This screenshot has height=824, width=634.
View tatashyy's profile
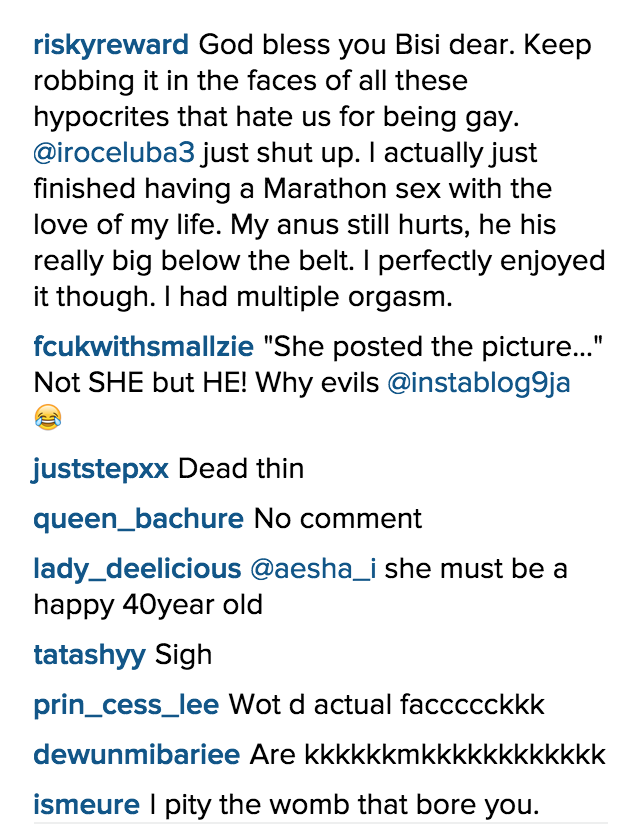[89, 655]
